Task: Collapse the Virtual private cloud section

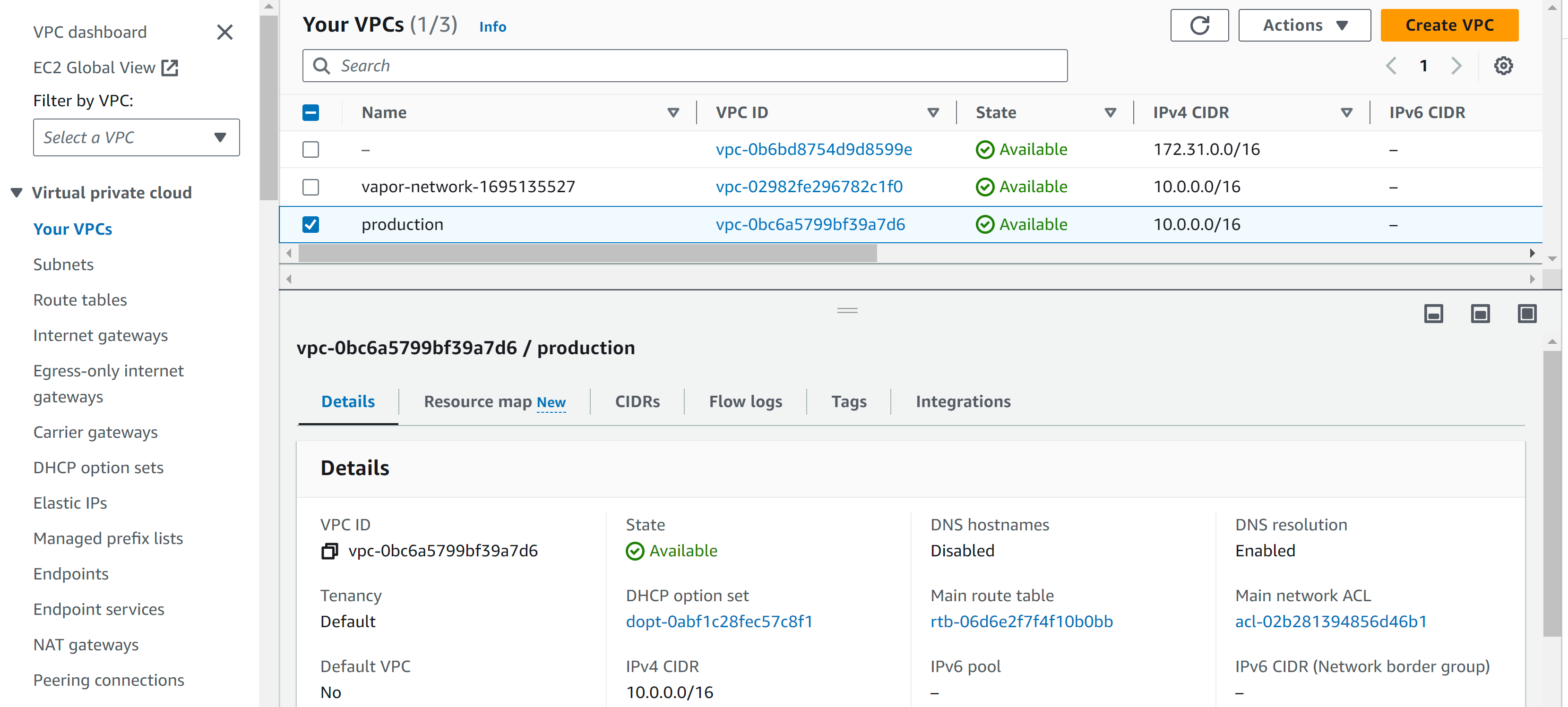Action: click(x=17, y=193)
